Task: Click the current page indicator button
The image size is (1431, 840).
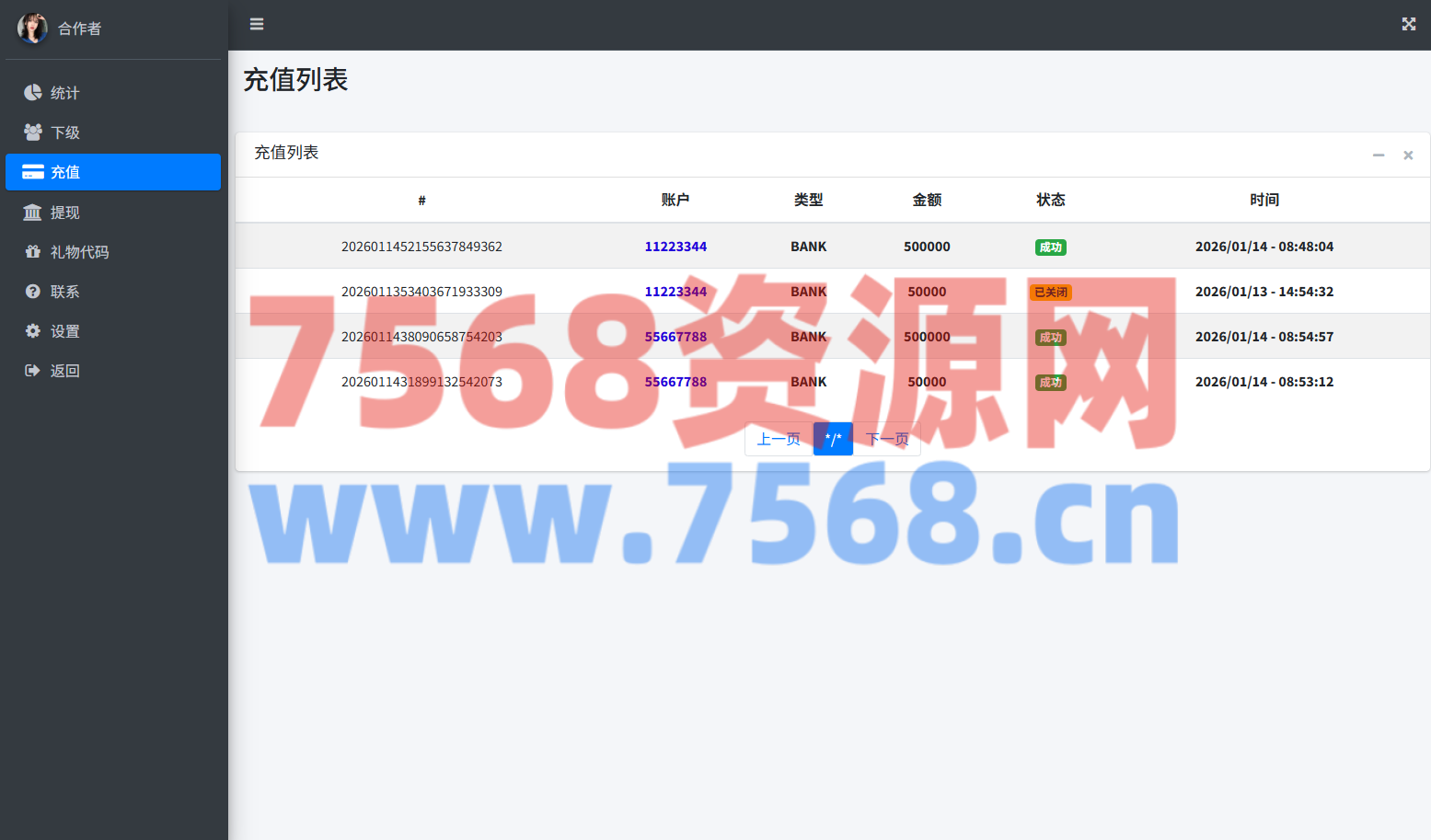Action: point(833,440)
